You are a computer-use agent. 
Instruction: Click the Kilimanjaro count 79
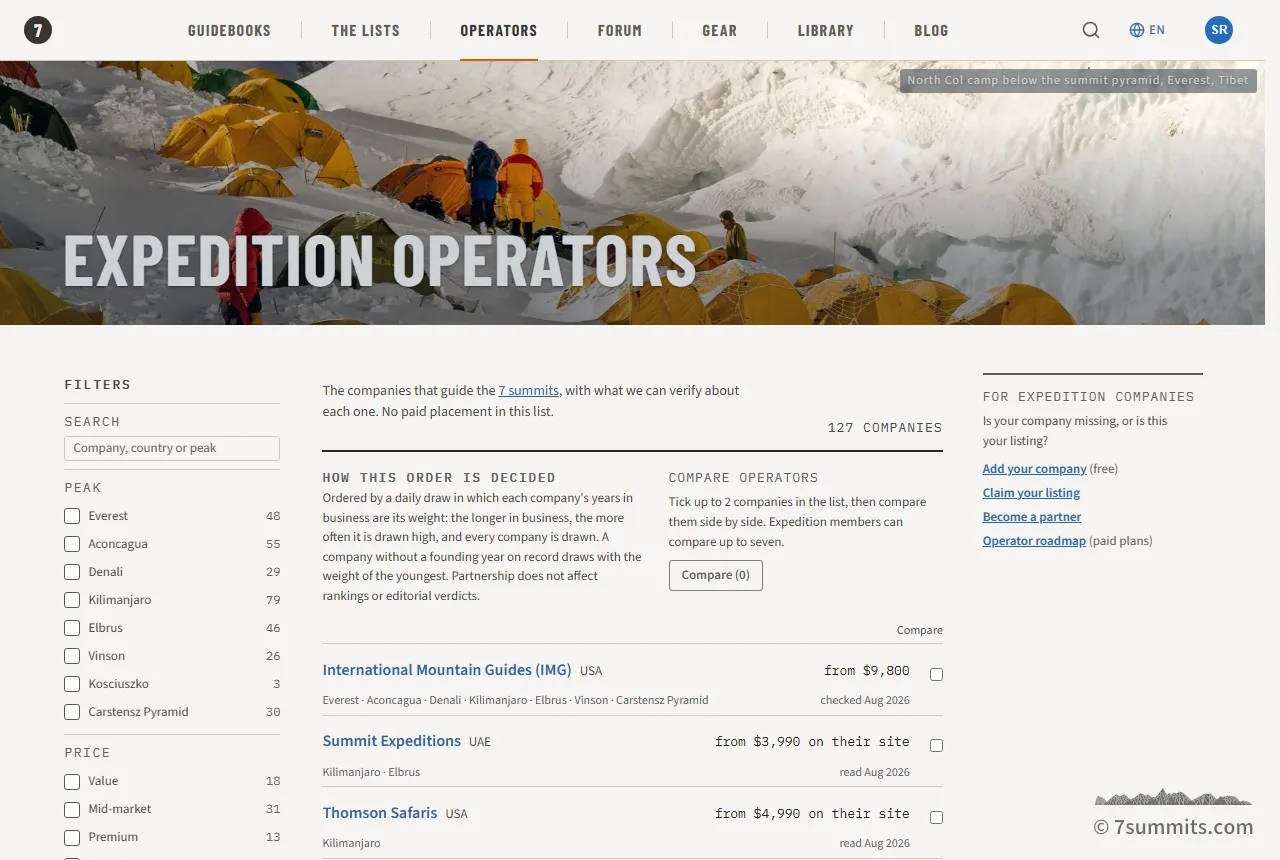click(273, 600)
